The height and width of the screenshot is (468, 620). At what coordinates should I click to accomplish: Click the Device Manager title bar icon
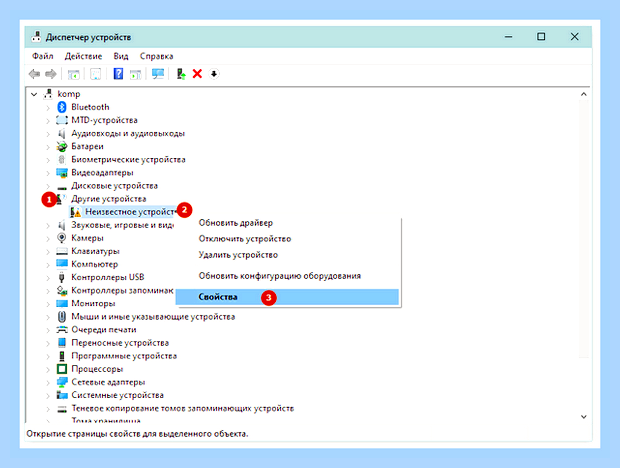pyautogui.click(x=36, y=37)
